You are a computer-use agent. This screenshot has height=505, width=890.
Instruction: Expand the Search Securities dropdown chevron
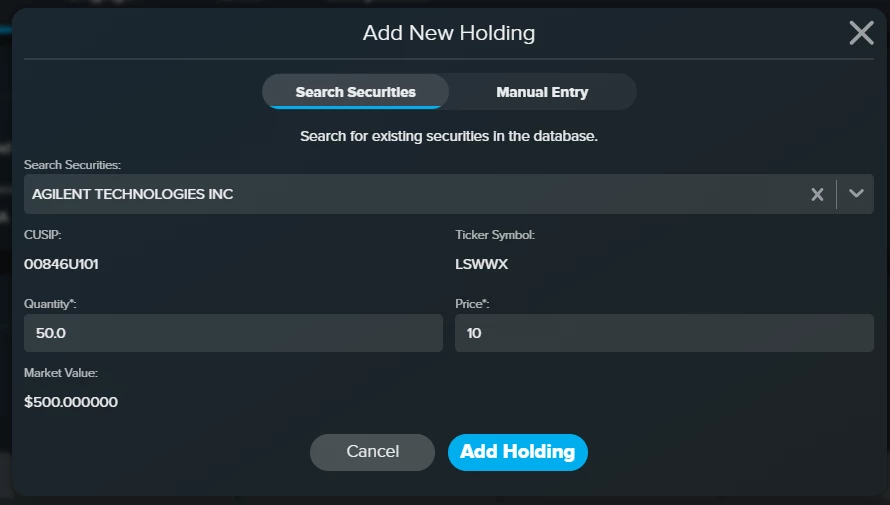(856, 194)
